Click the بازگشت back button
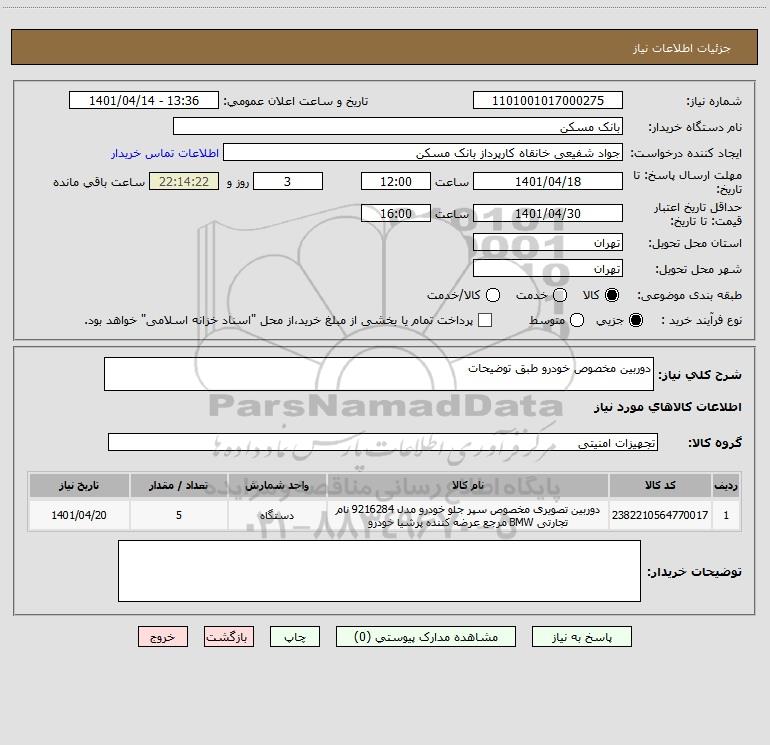 [x=229, y=637]
